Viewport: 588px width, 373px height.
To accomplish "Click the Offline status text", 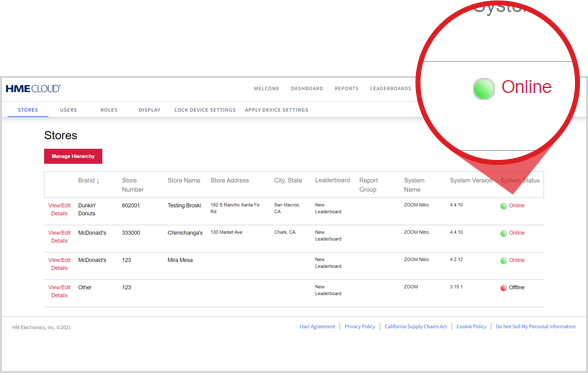I will 517,288.
